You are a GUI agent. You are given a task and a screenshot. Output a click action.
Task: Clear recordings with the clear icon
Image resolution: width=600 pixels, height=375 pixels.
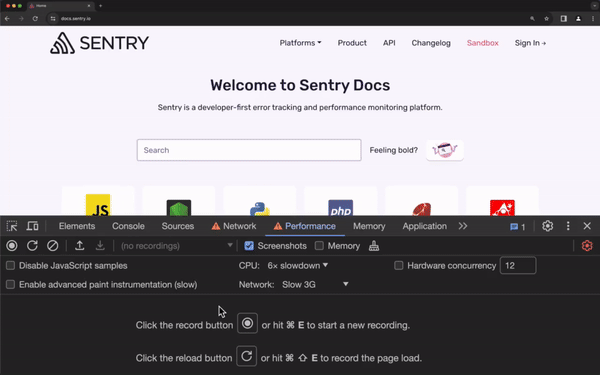tap(52, 246)
